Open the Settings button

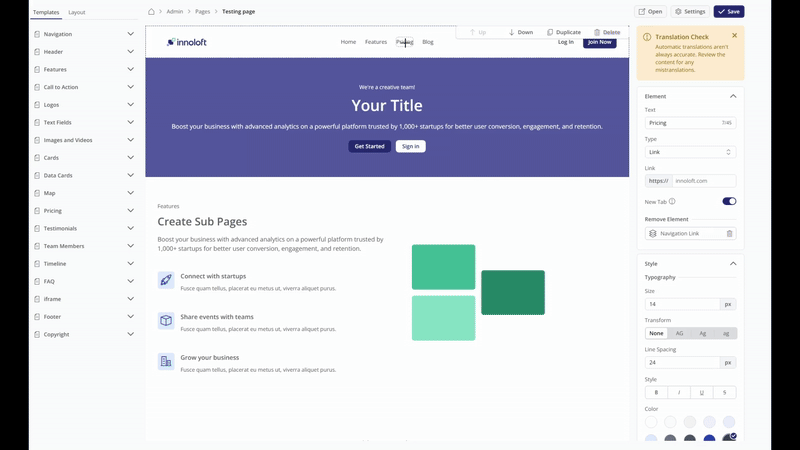(x=690, y=12)
